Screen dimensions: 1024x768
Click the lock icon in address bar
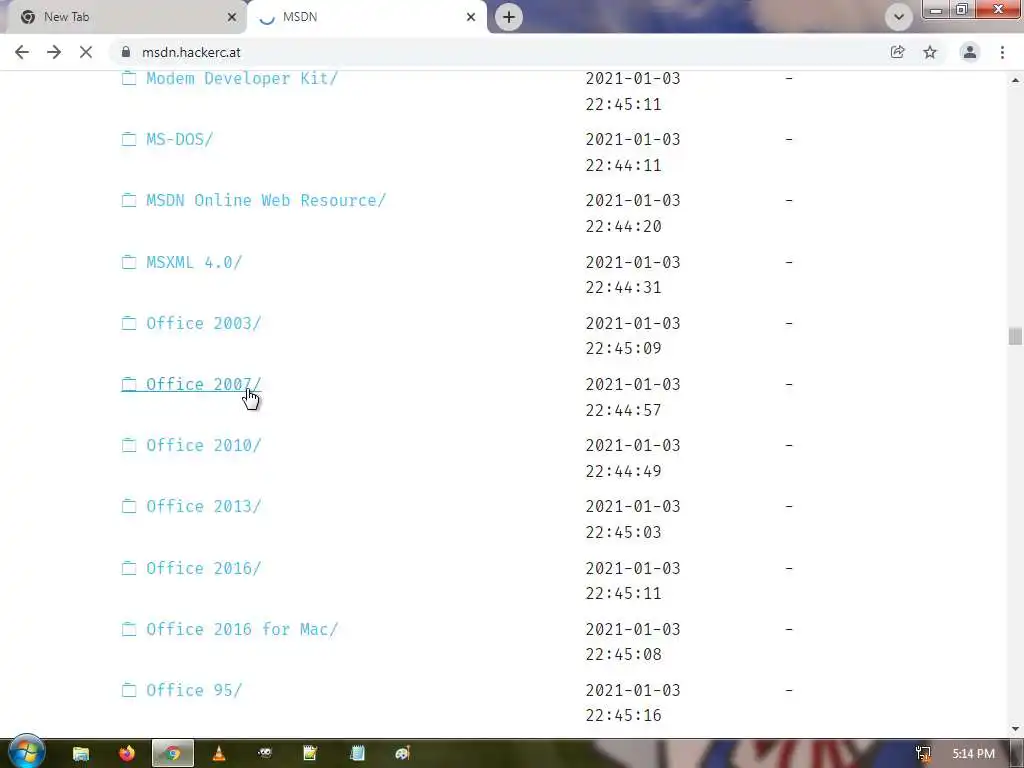tap(126, 52)
